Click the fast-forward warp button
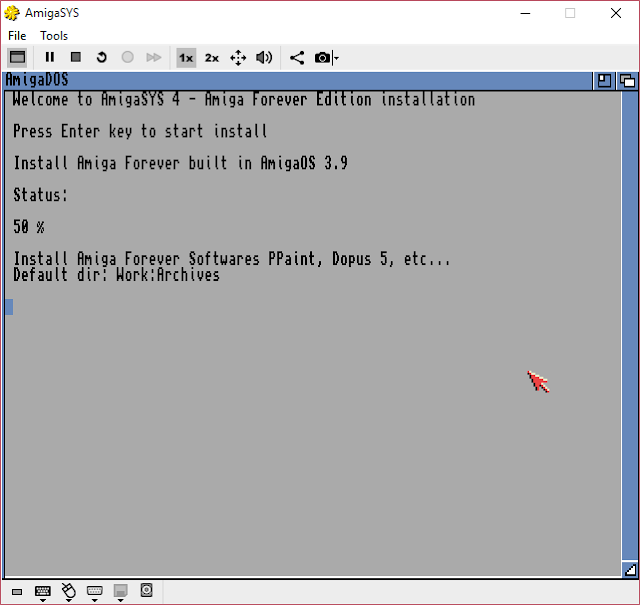 tap(153, 58)
